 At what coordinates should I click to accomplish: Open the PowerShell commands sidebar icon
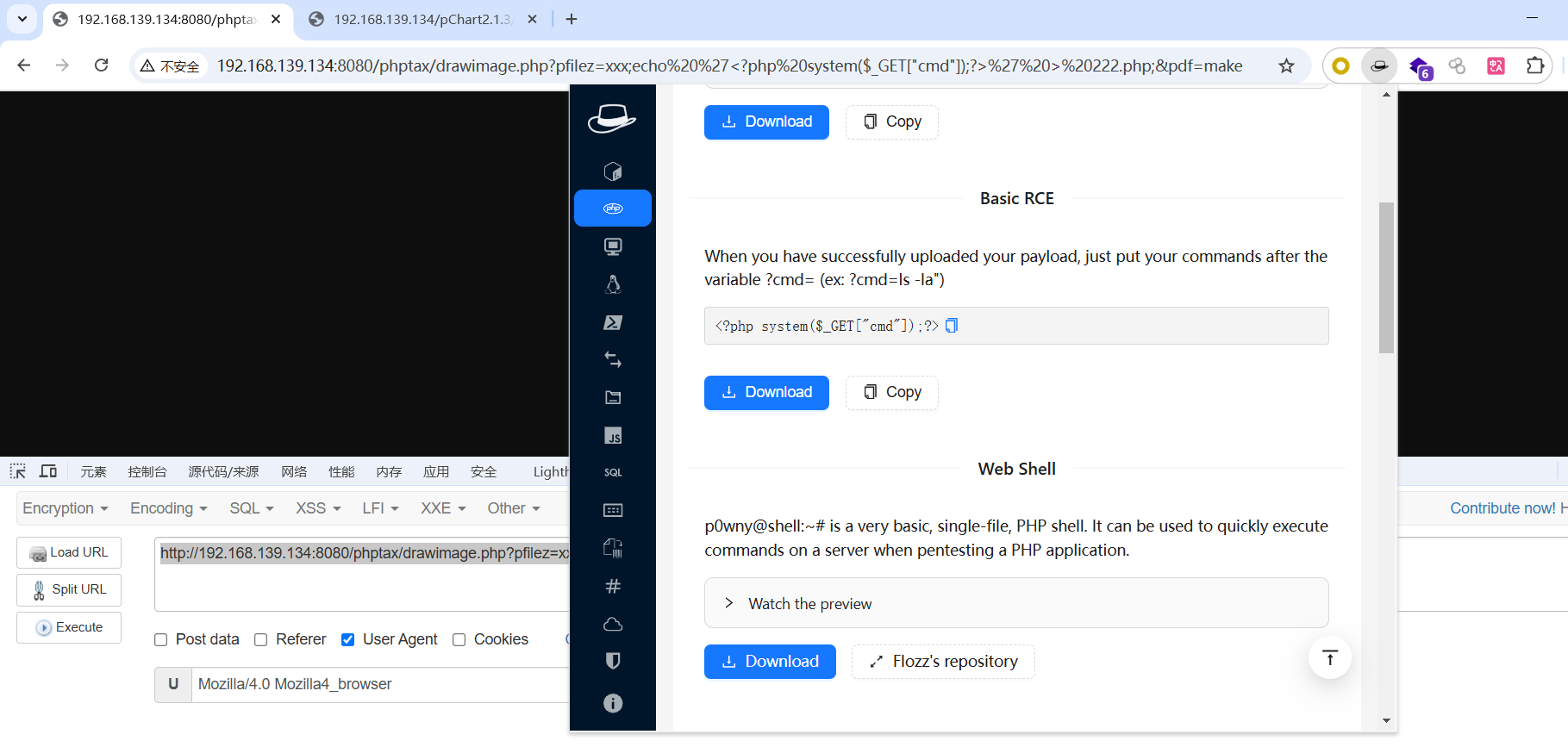(613, 322)
